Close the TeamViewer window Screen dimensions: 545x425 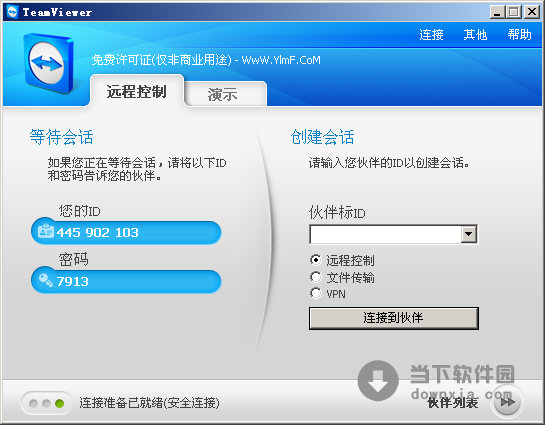click(x=532, y=12)
